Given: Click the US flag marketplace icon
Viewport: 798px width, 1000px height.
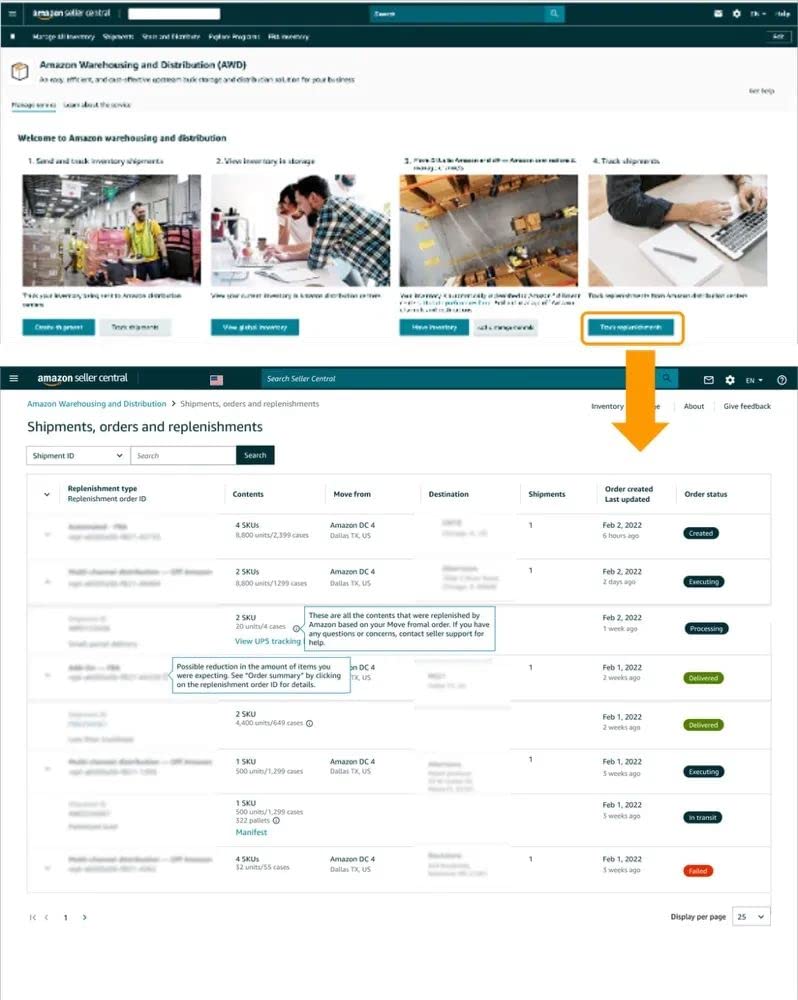Looking at the screenshot, I should point(216,379).
